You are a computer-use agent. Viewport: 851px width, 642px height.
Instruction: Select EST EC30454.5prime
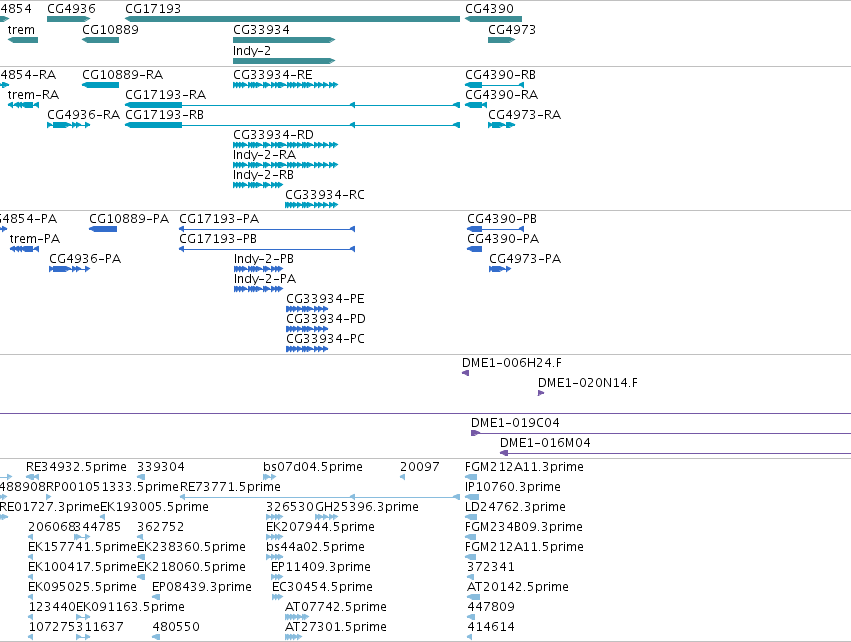pos(277,597)
